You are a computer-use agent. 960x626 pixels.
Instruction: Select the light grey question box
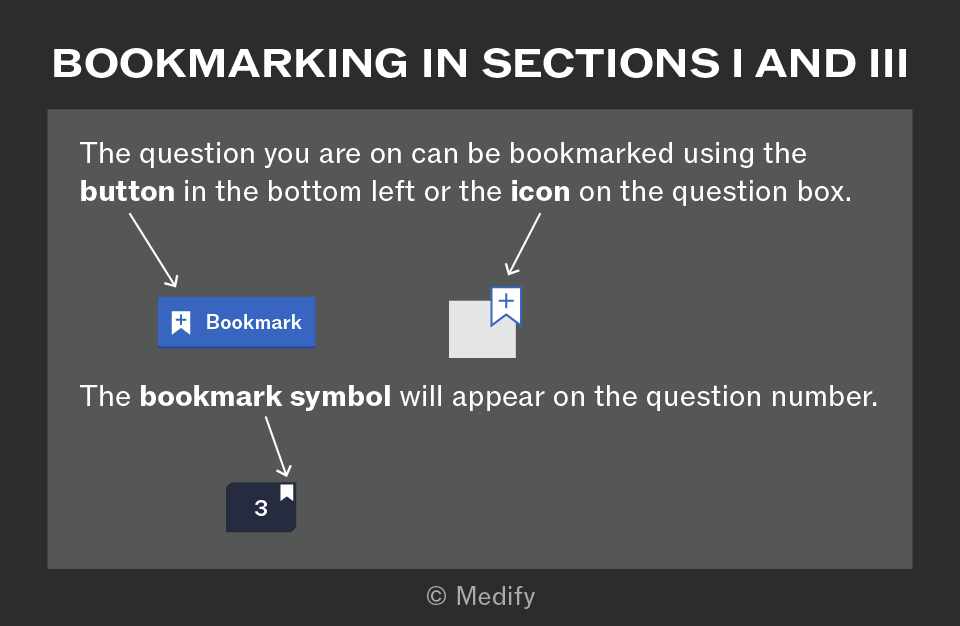click(482, 329)
